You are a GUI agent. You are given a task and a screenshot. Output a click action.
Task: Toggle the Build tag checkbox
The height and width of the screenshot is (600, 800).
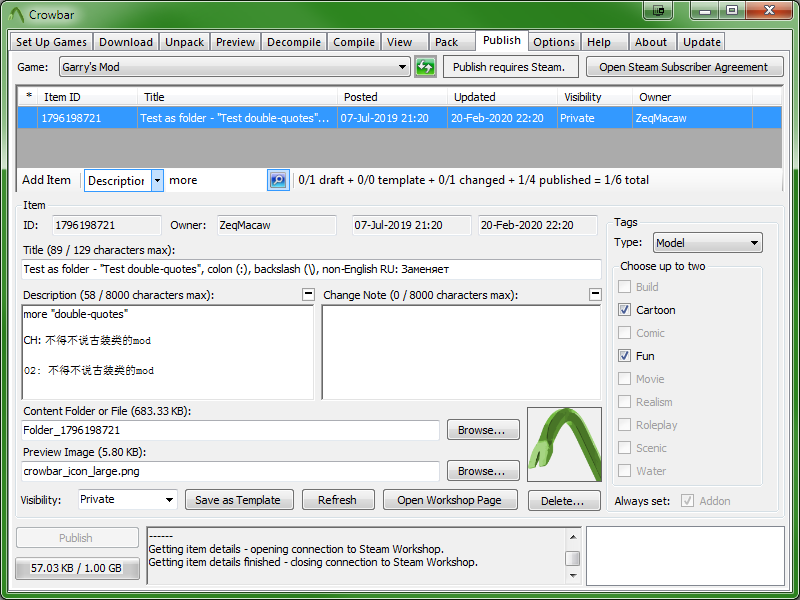click(x=624, y=287)
